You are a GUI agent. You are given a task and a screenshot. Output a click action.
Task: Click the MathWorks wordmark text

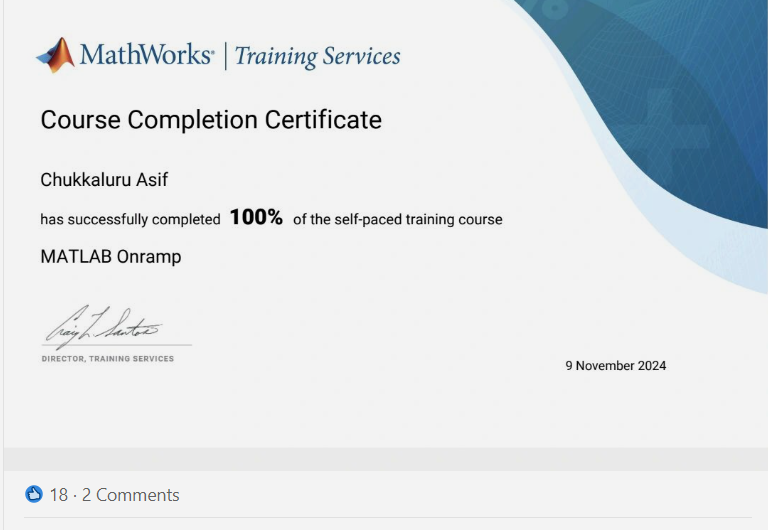[x=147, y=54]
